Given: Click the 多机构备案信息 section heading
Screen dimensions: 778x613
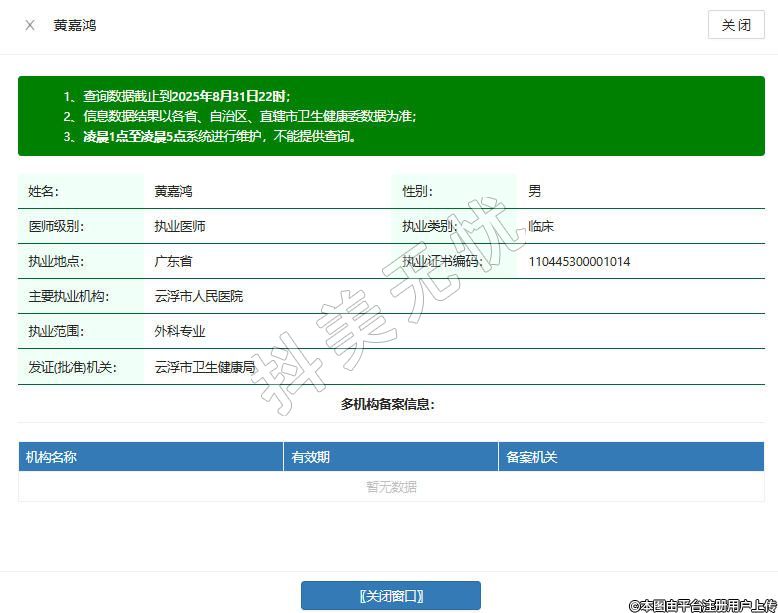Looking at the screenshot, I should point(388,404).
